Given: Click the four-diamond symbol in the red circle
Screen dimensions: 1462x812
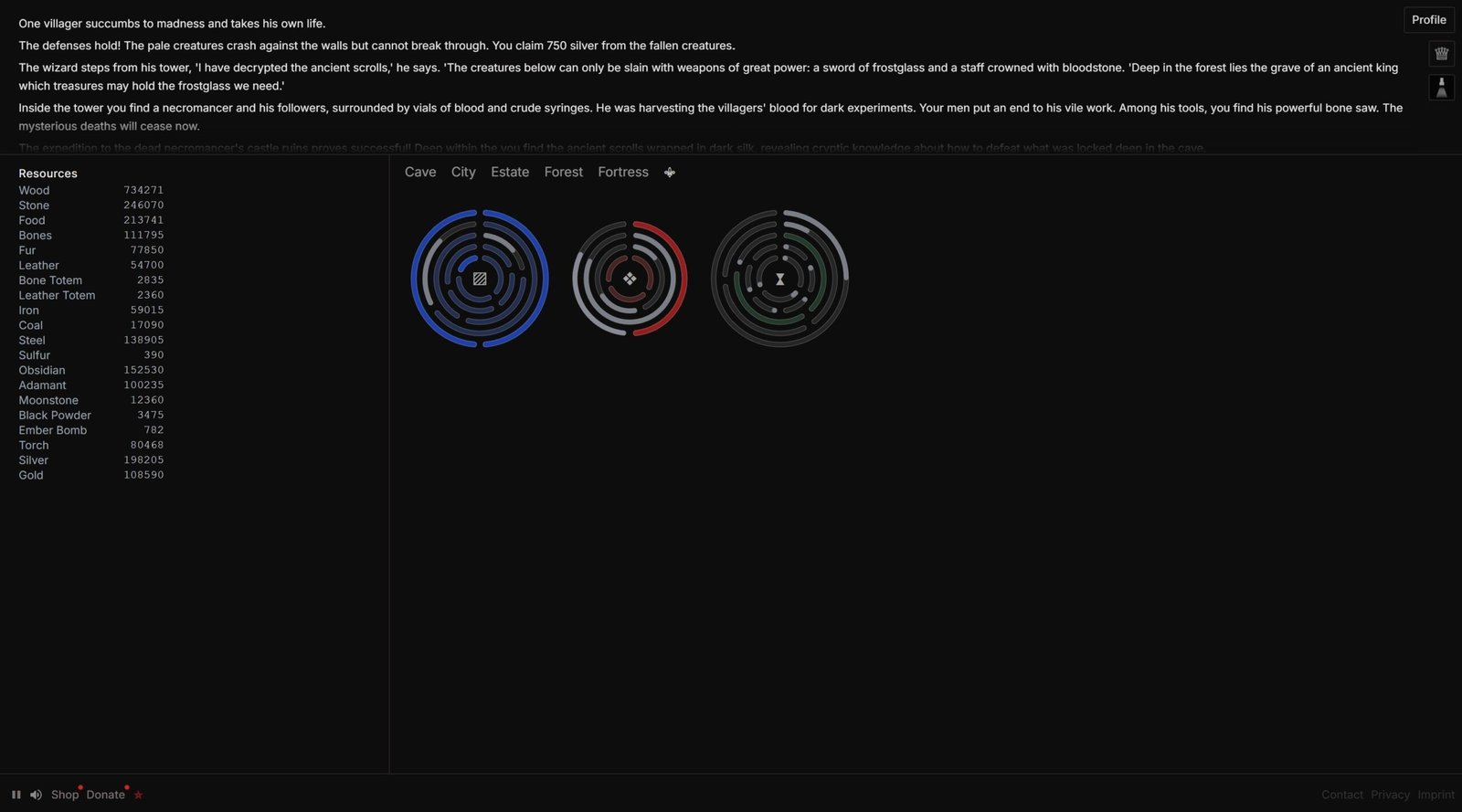Looking at the screenshot, I should point(630,279).
